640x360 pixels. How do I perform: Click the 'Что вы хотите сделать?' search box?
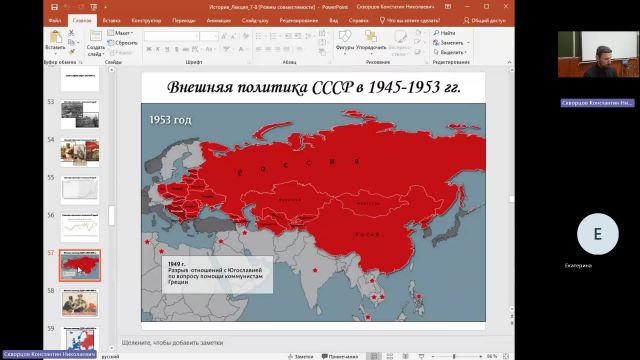point(410,20)
